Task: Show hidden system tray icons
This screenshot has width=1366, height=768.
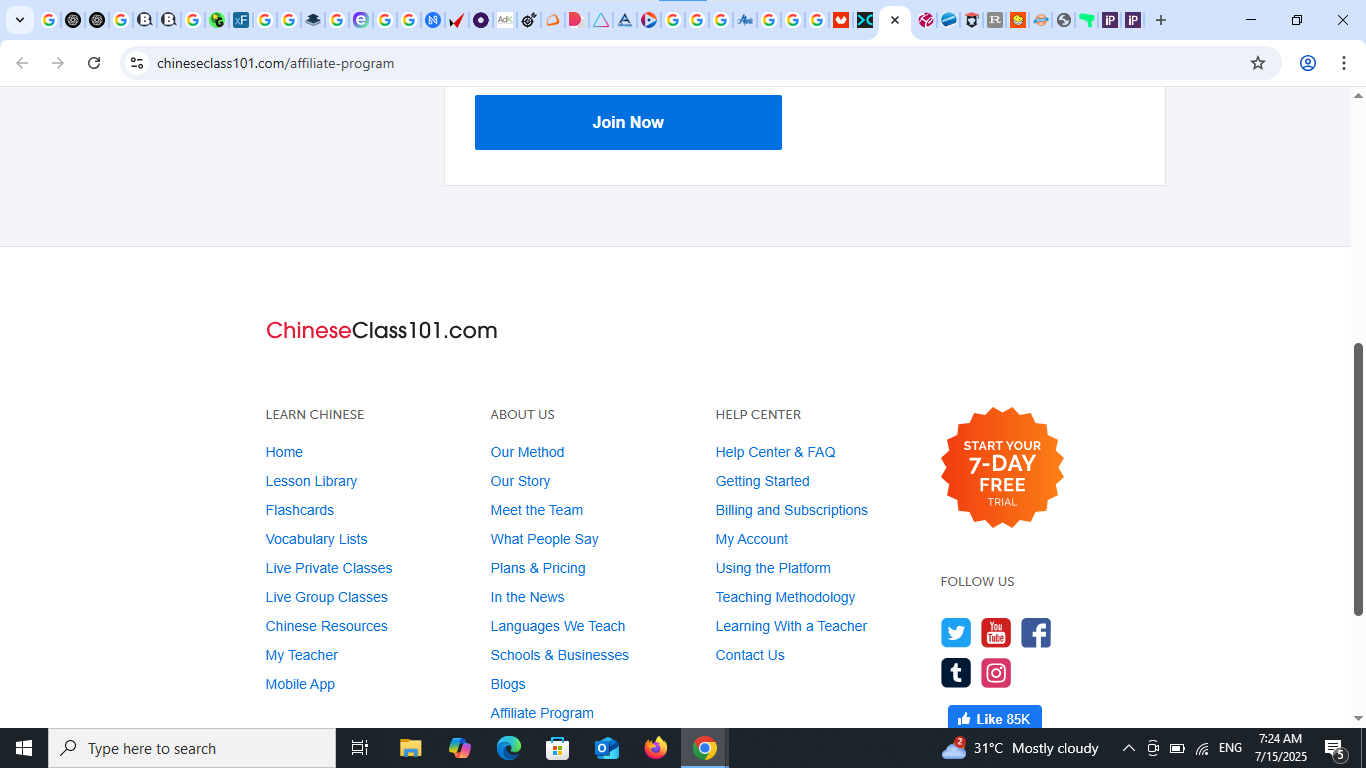Action: pos(1128,748)
